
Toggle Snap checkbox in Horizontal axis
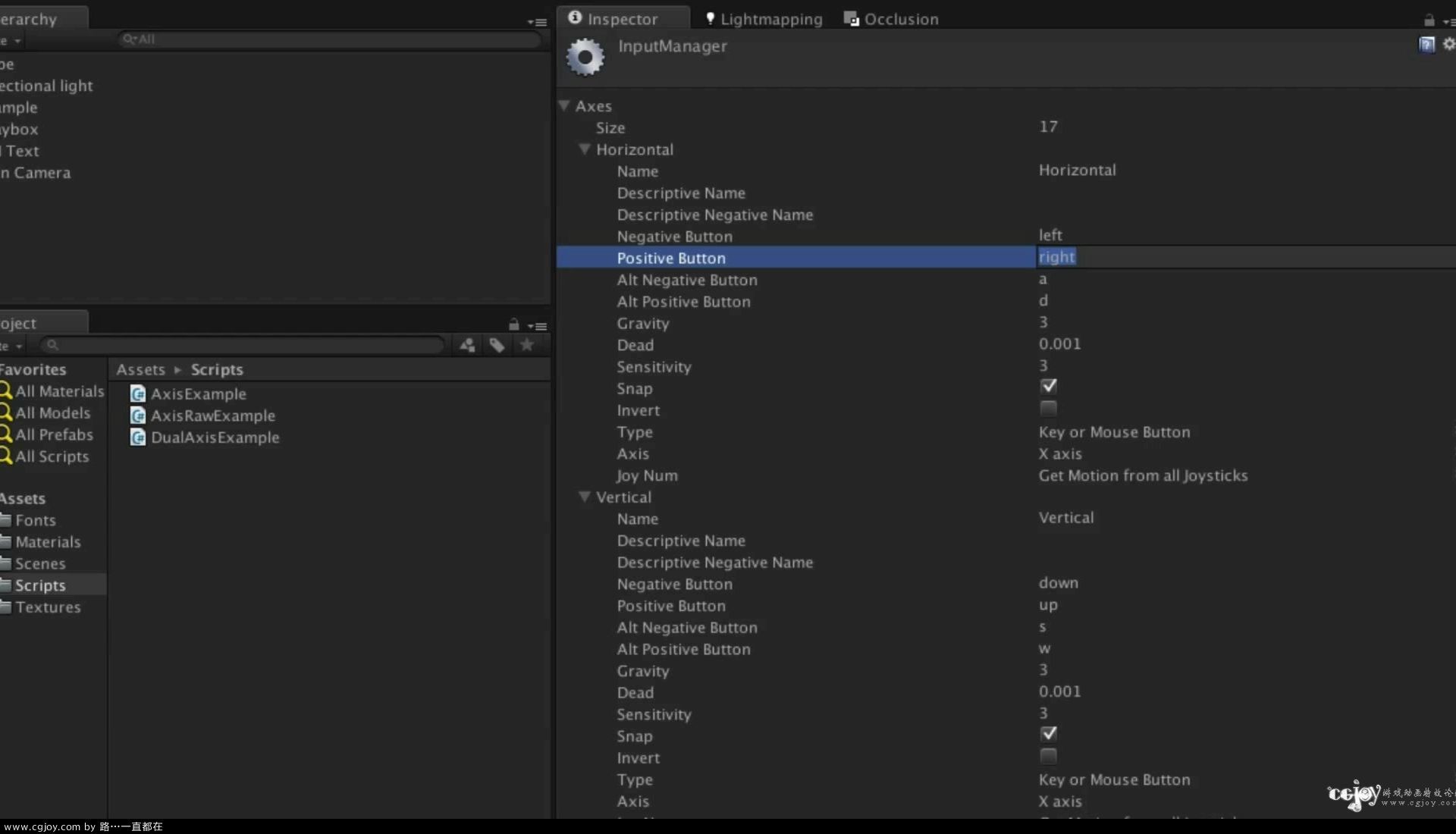[1048, 386]
